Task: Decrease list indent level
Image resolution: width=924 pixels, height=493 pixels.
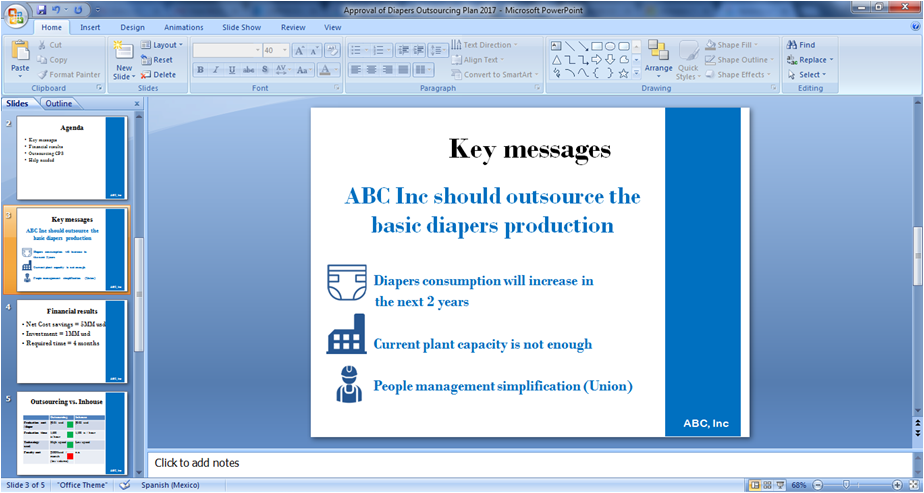Action: (402, 51)
